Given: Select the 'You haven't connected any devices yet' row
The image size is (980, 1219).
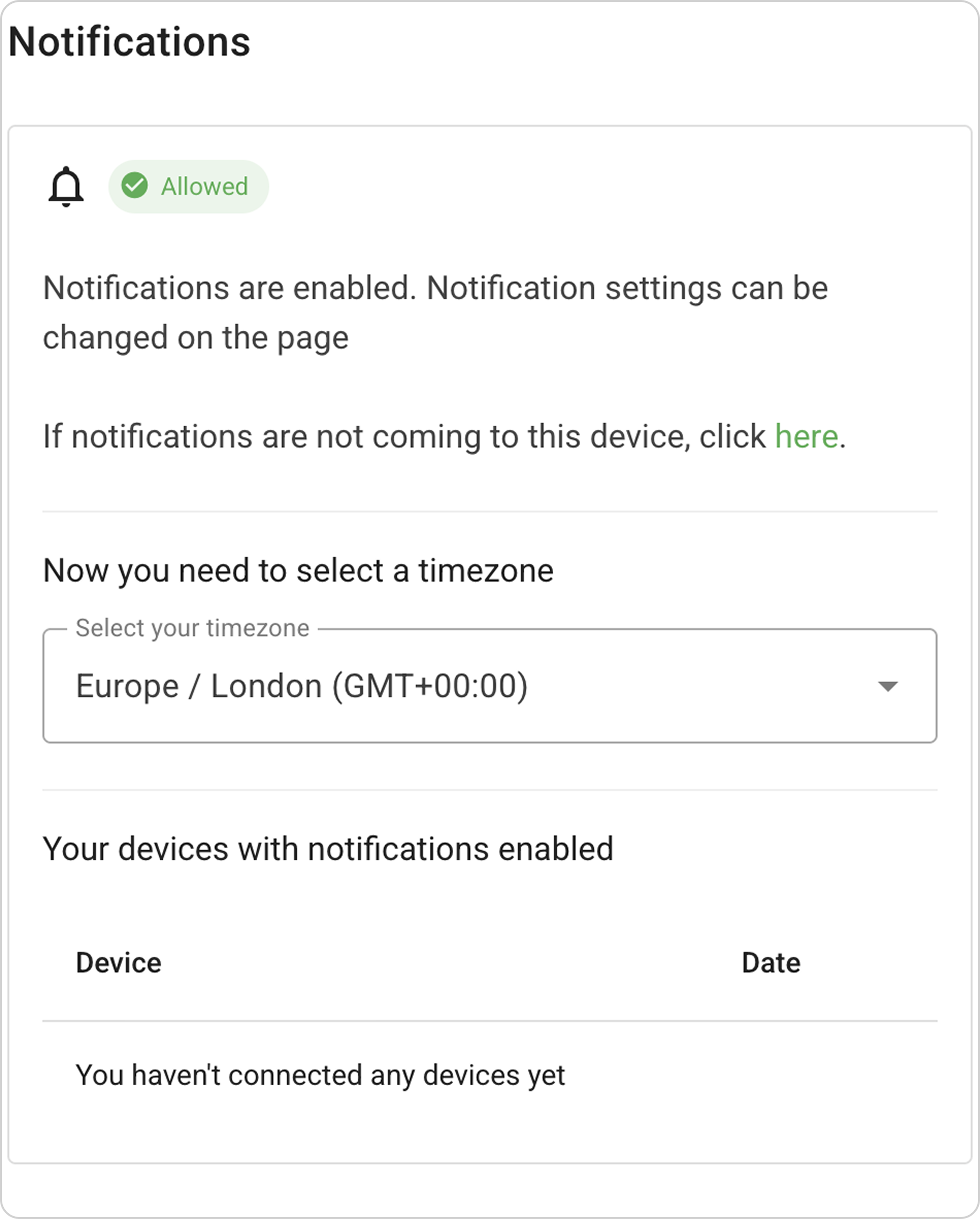Looking at the screenshot, I should click(x=320, y=1075).
